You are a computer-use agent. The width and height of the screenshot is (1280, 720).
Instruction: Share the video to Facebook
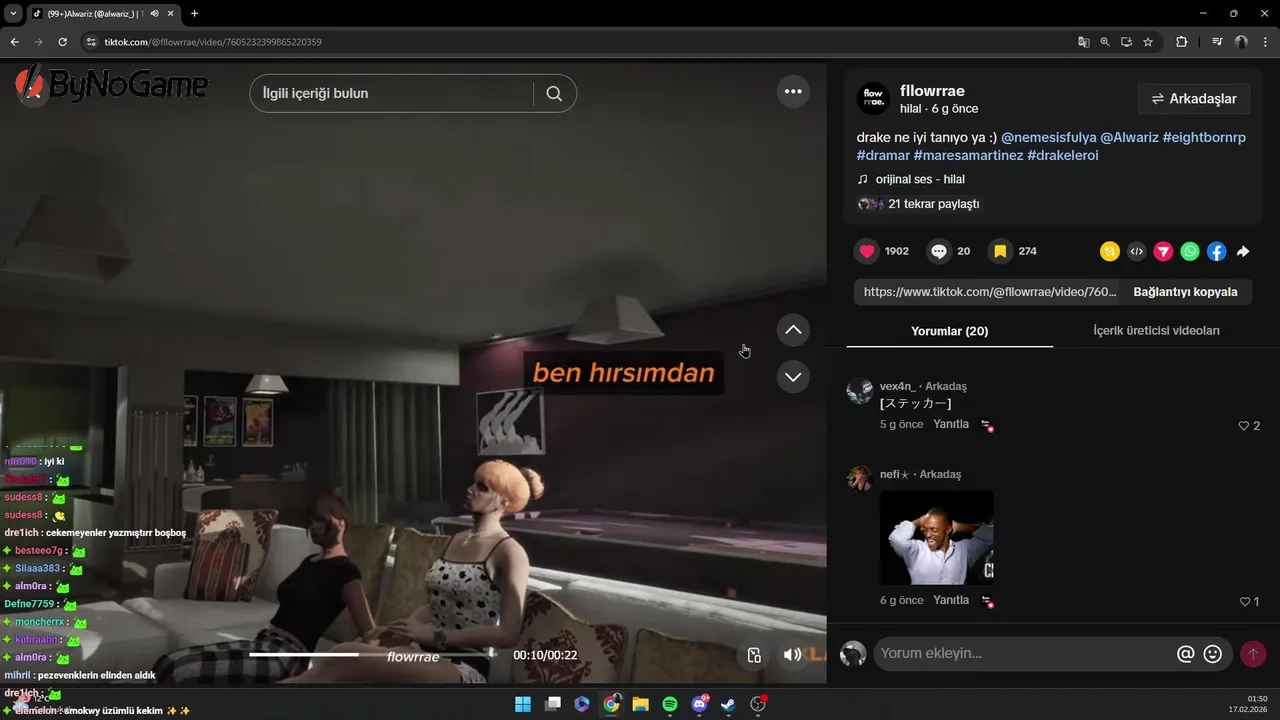tap(1216, 252)
